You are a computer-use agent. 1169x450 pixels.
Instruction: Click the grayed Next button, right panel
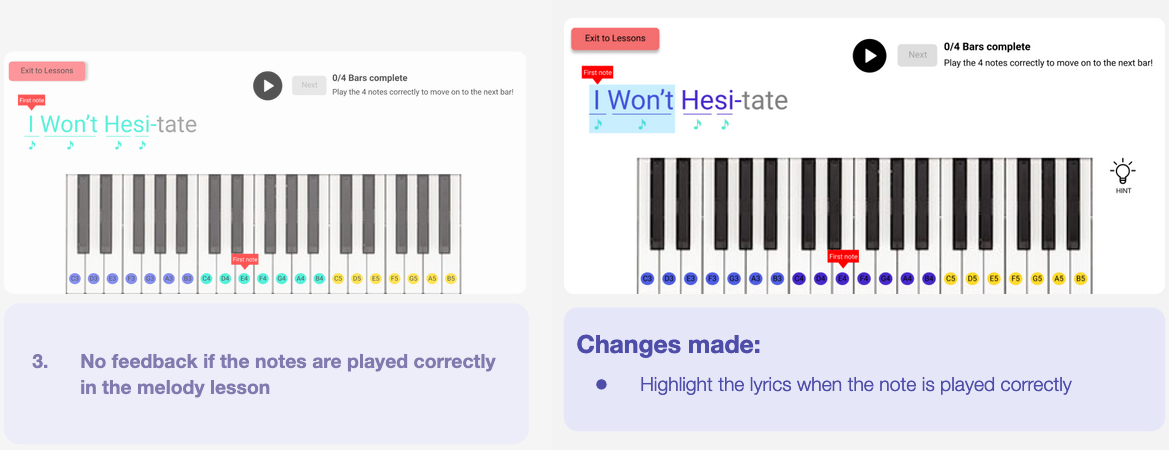917,55
